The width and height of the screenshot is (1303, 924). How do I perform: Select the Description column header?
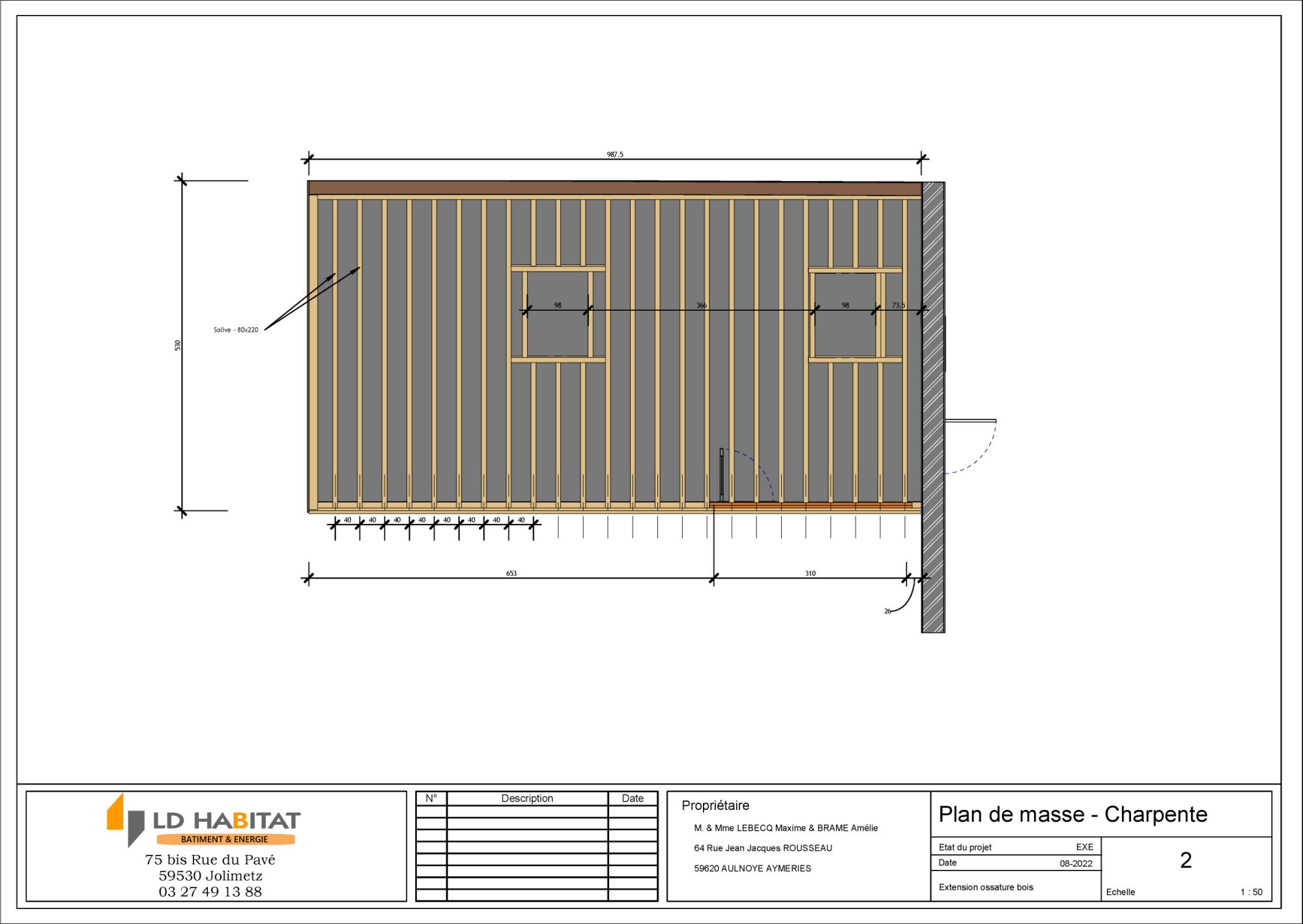tap(527, 798)
